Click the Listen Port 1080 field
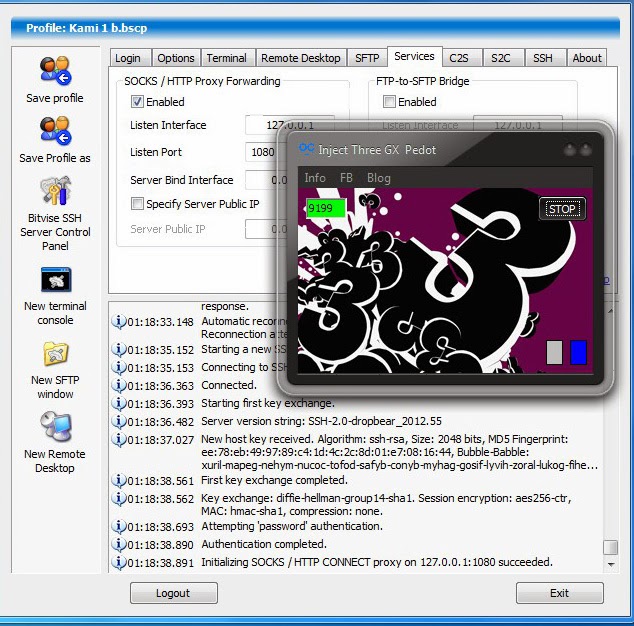The width and height of the screenshot is (634, 626). 261,152
